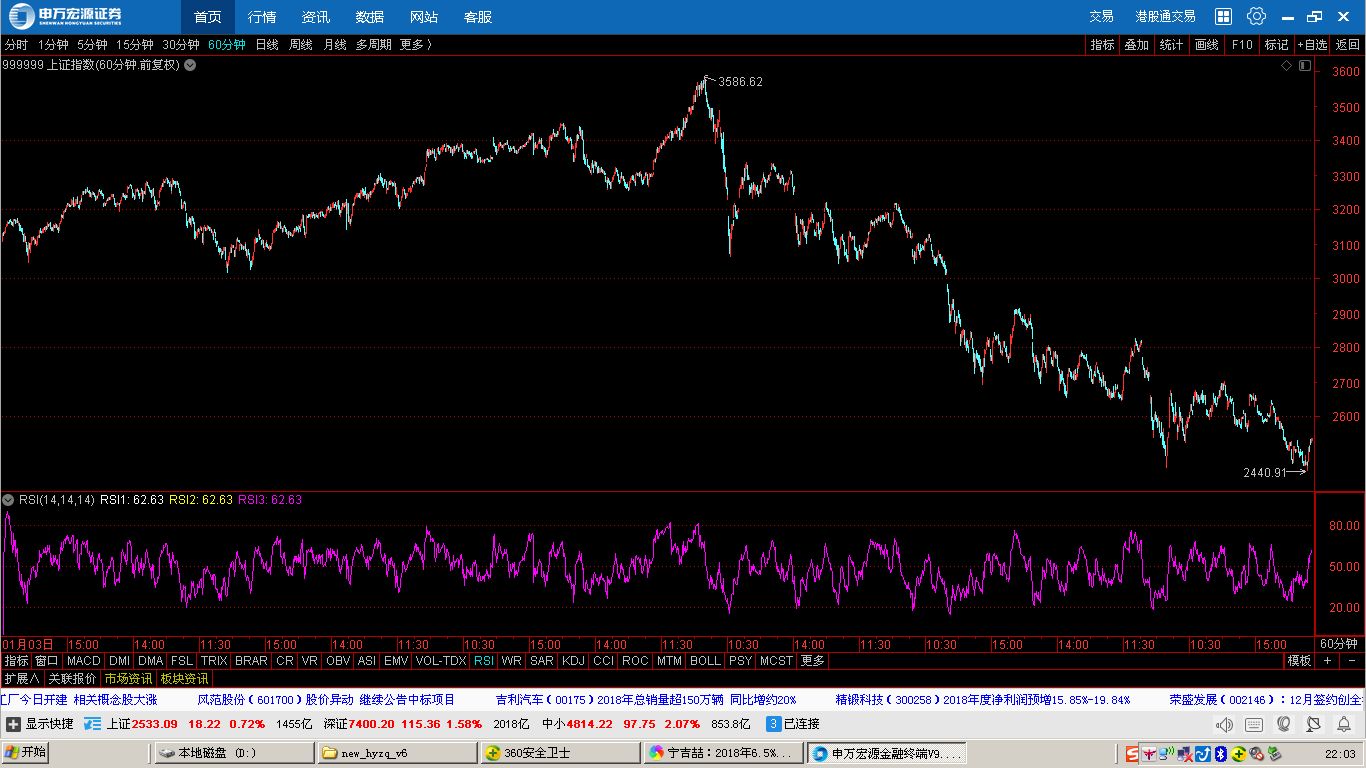Open the 多周期 multi-period view
1366x768 pixels.
[374, 45]
